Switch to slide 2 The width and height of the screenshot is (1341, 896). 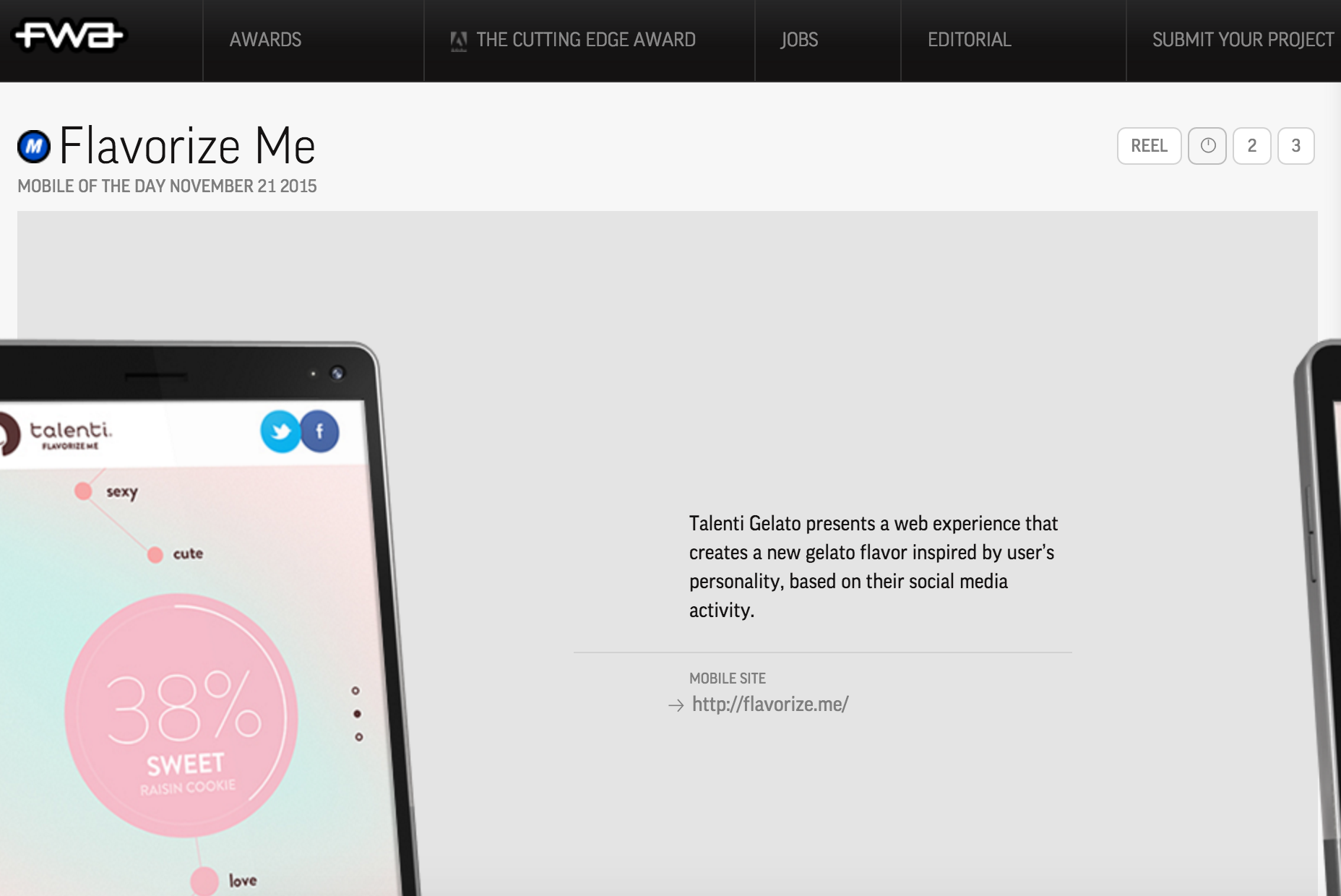1251,146
